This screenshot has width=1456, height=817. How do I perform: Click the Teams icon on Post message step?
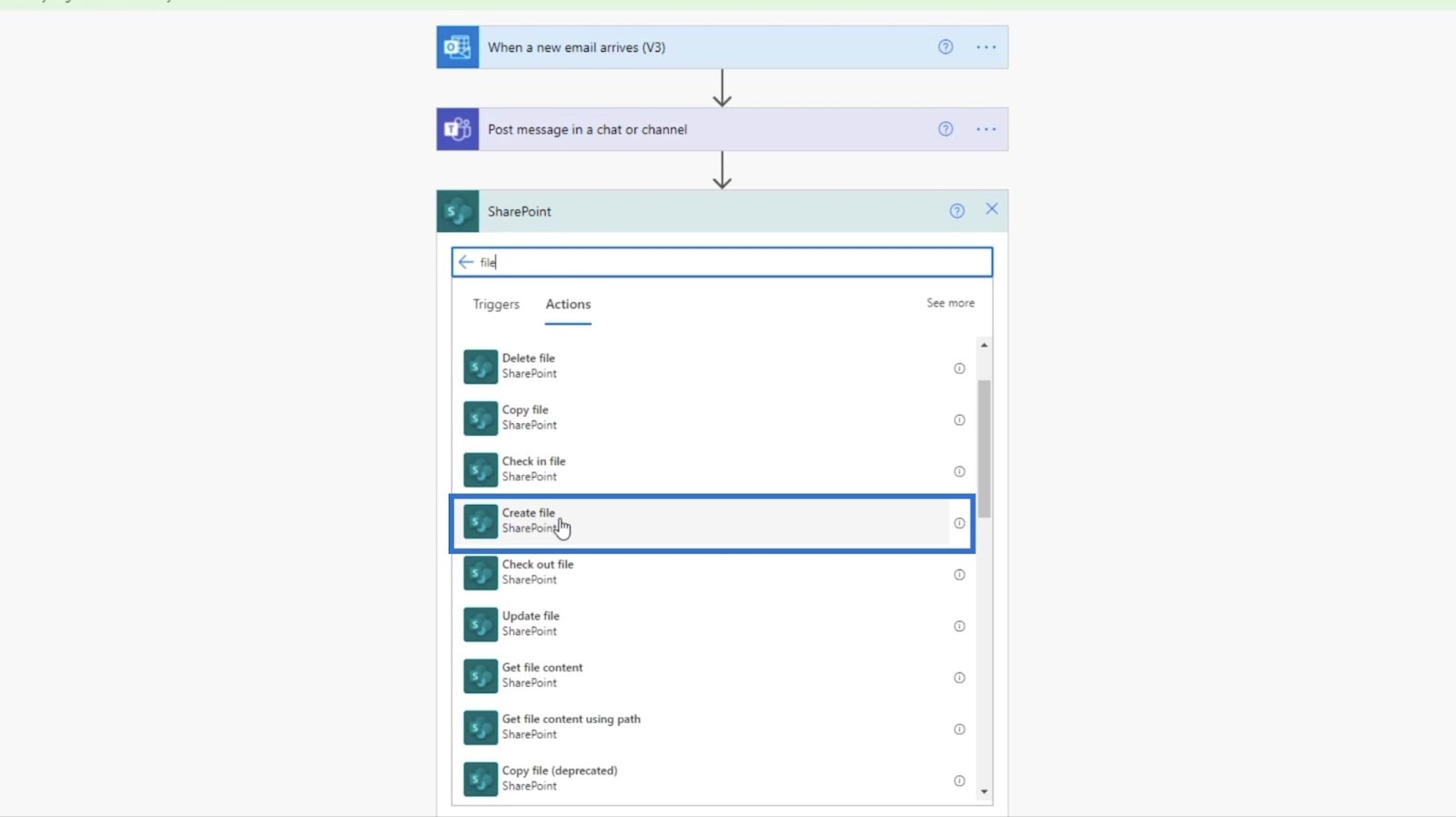coord(458,129)
